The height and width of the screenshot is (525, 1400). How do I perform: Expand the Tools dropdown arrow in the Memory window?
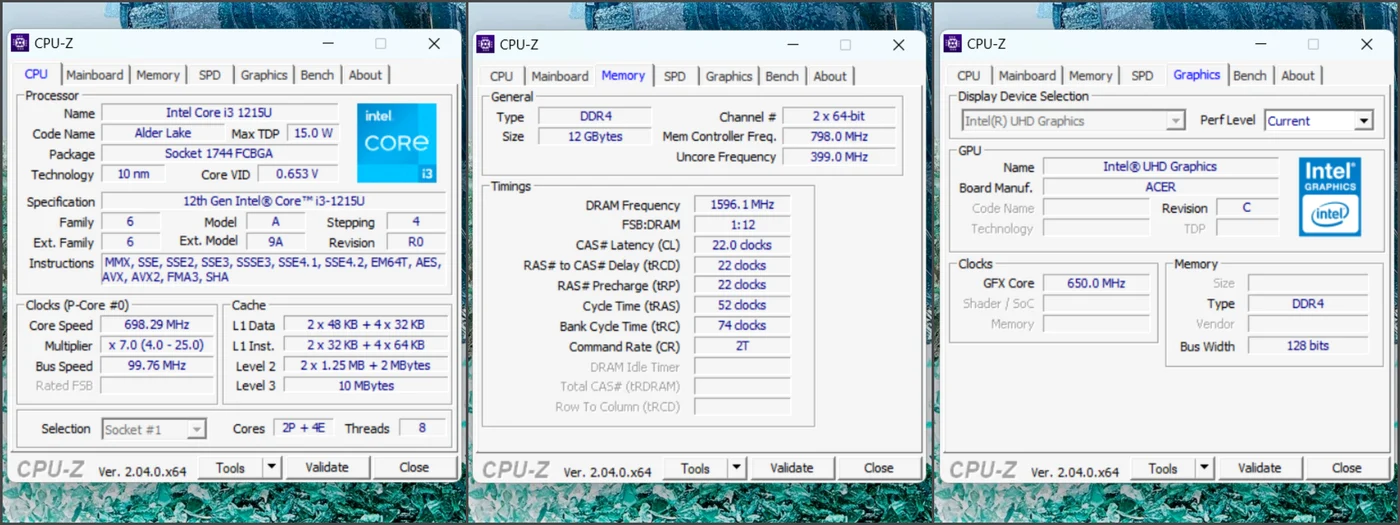737,468
